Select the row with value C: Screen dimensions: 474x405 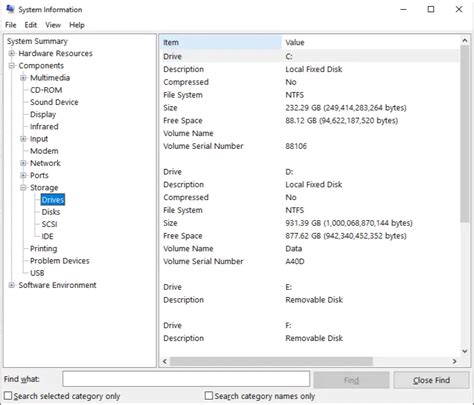point(309,56)
